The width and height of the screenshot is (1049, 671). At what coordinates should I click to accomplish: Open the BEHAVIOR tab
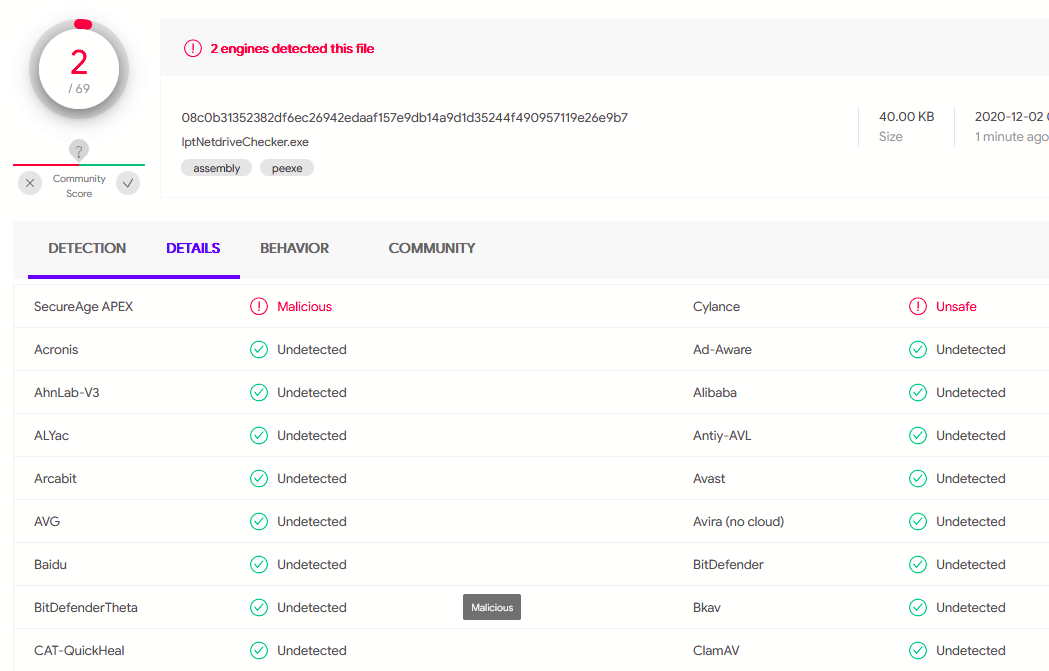coord(294,248)
